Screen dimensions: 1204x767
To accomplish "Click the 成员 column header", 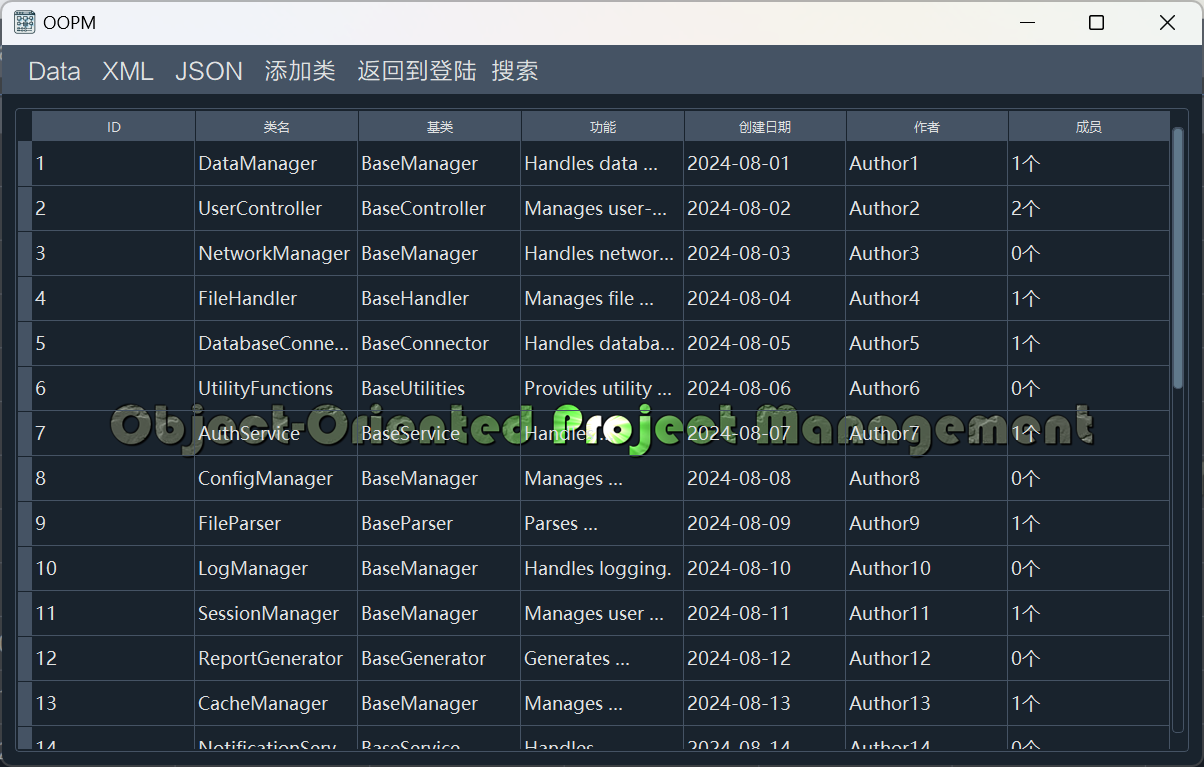I will (1089, 127).
